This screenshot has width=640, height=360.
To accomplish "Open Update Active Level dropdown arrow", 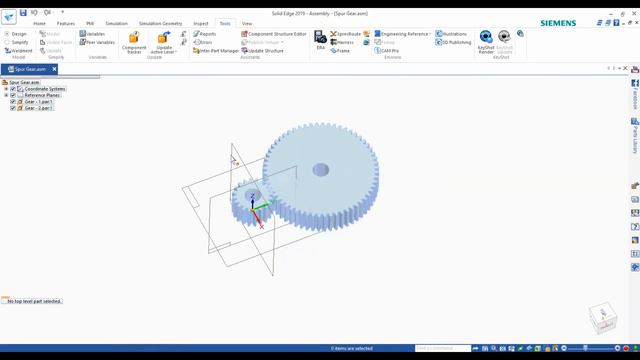I will click(x=176, y=52).
